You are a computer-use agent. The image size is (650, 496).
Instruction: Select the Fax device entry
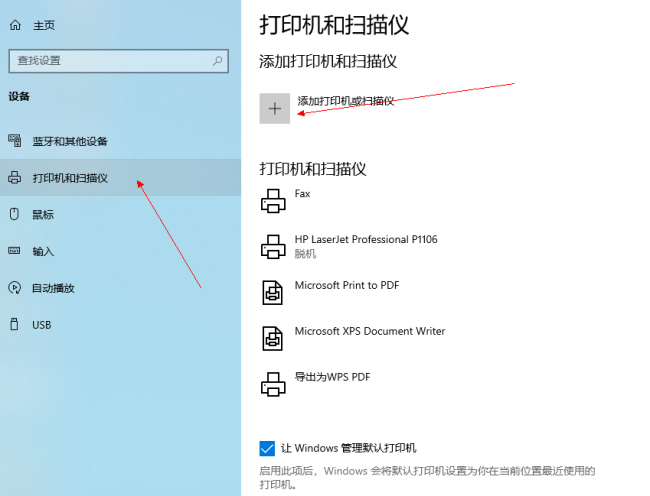point(302,194)
